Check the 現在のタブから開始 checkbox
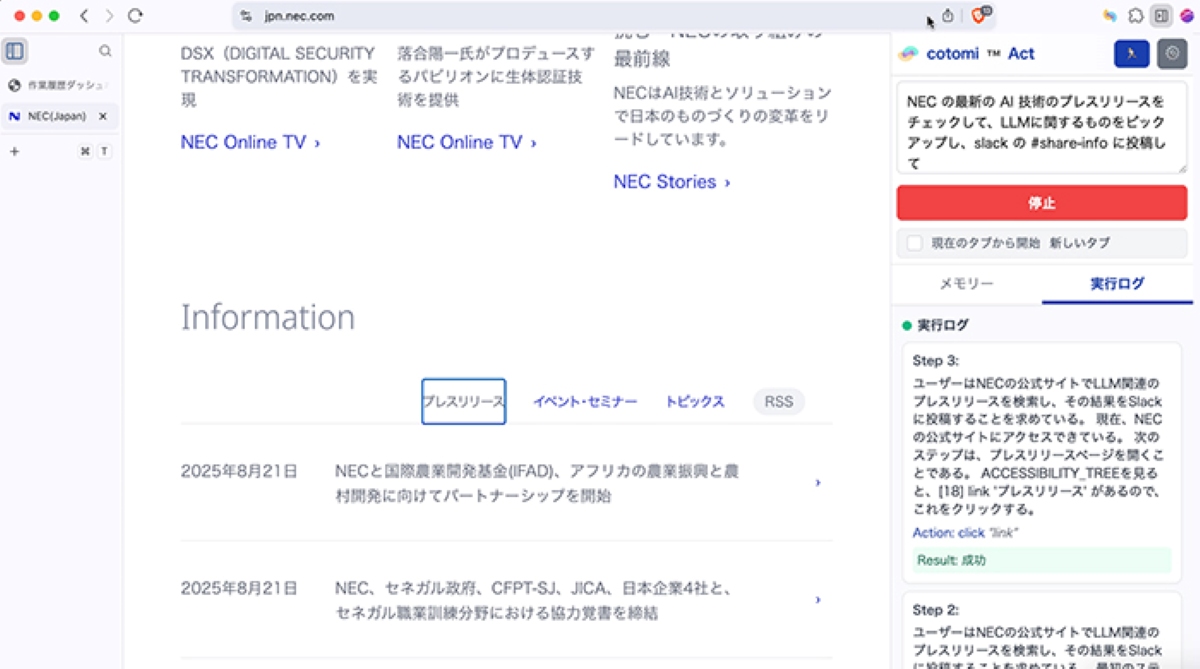The height and width of the screenshot is (669, 1200). click(914, 243)
